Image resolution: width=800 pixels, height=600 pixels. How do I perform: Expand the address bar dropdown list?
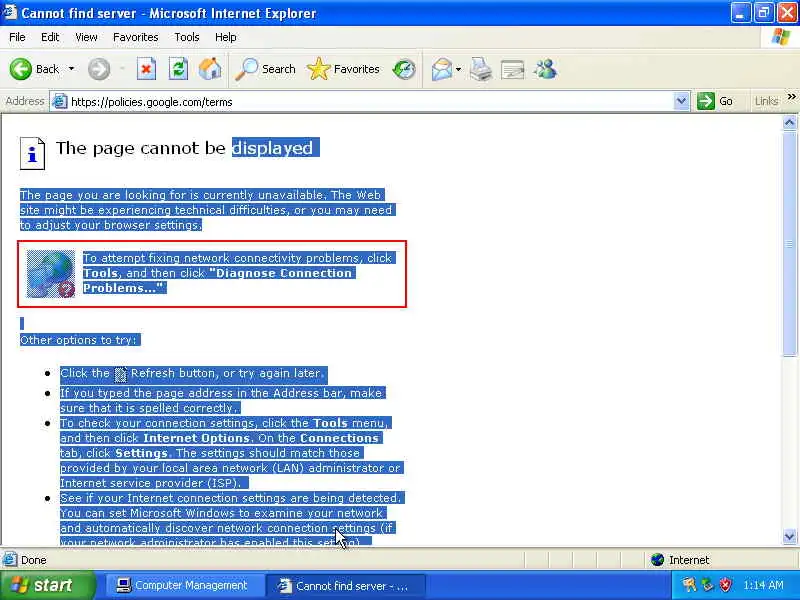pyautogui.click(x=681, y=101)
